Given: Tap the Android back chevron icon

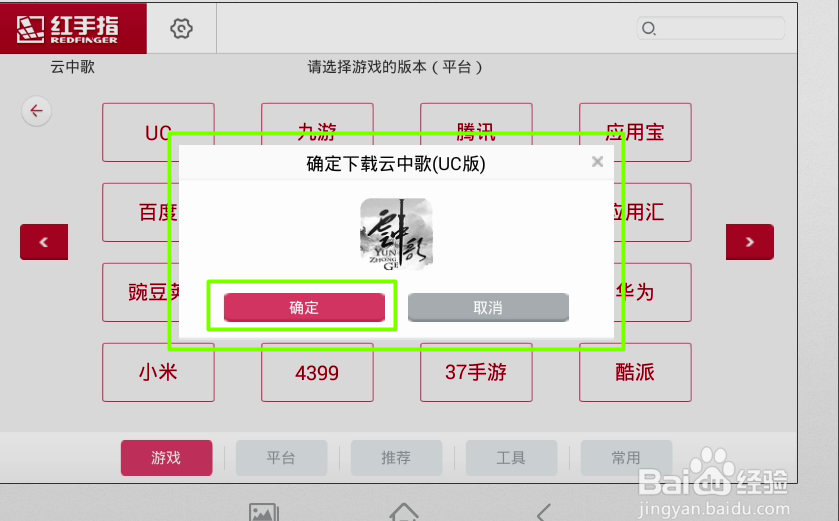Looking at the screenshot, I should tap(544, 512).
